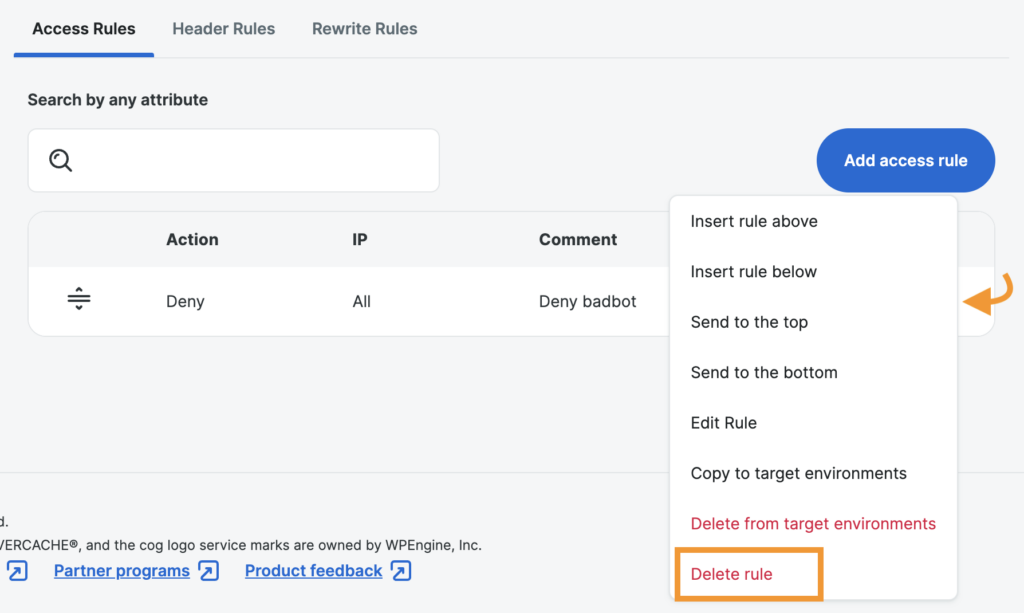Open the Rewrite Rules tab
This screenshot has width=1024, height=613.
point(364,29)
